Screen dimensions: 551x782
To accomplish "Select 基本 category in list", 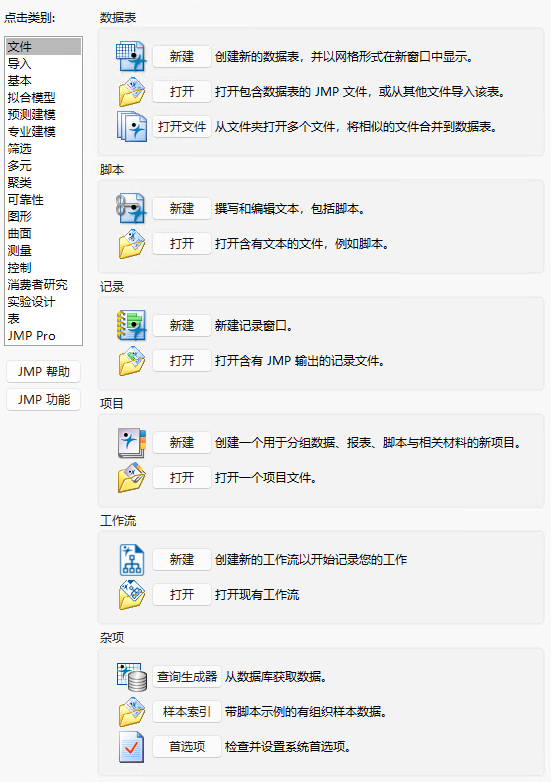I will click(x=43, y=81).
